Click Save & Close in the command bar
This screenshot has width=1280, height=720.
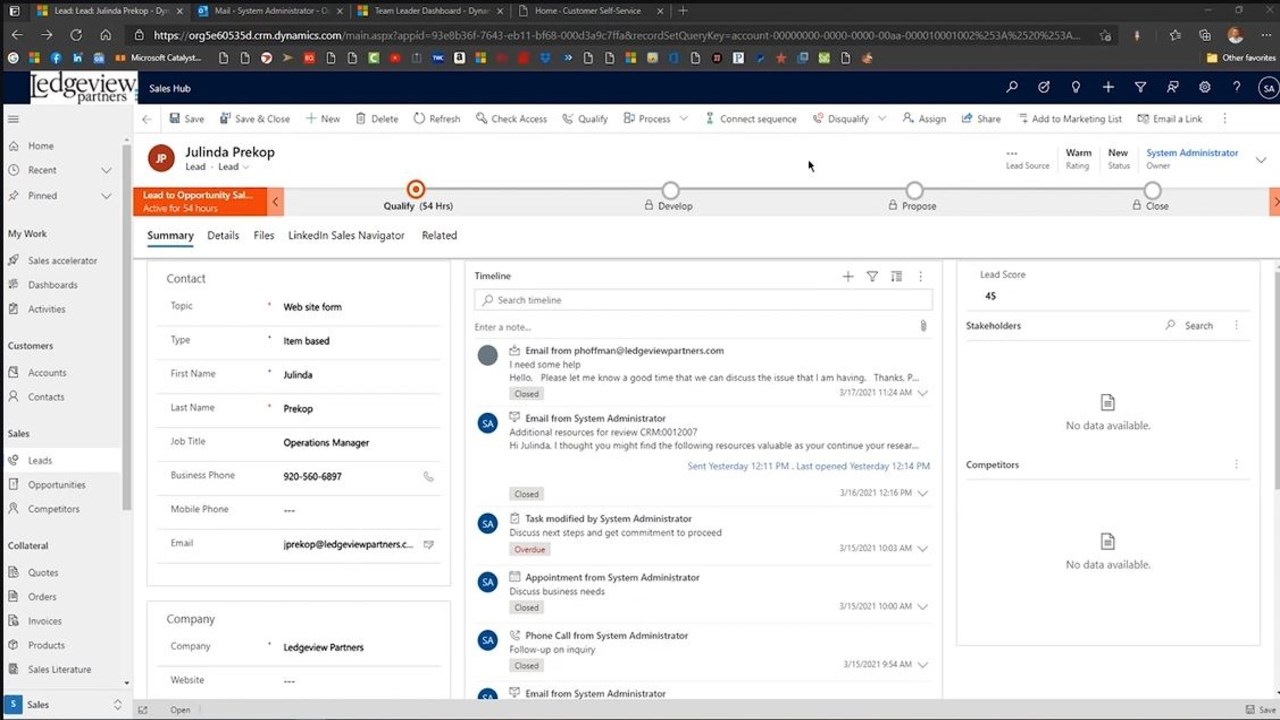tap(255, 118)
